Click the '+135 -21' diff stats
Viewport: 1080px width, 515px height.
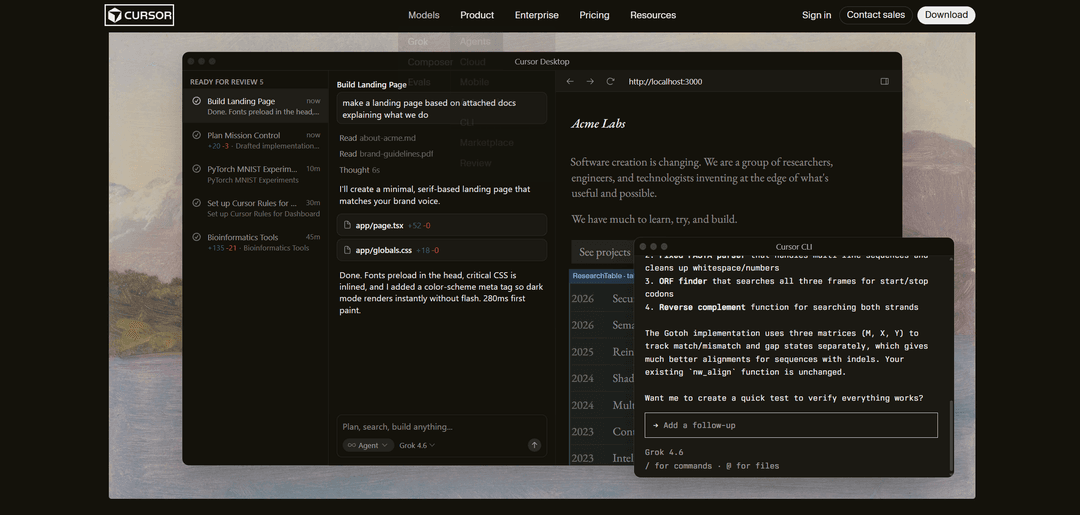pos(222,248)
